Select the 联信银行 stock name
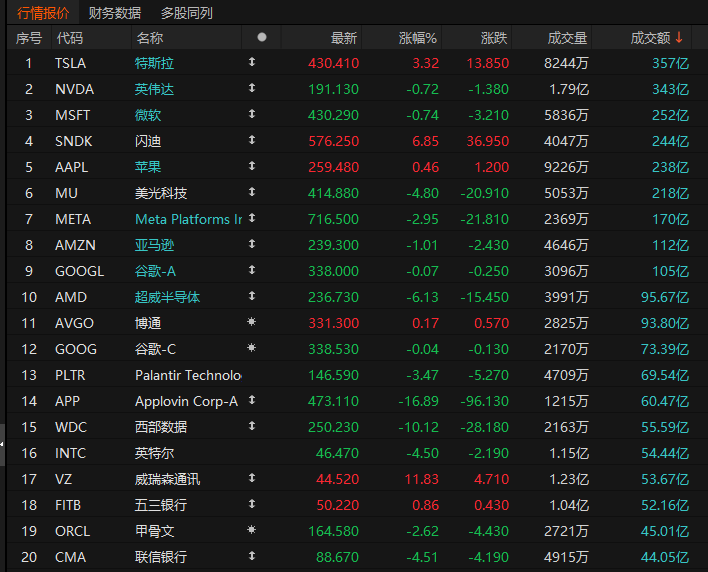 tap(161, 557)
